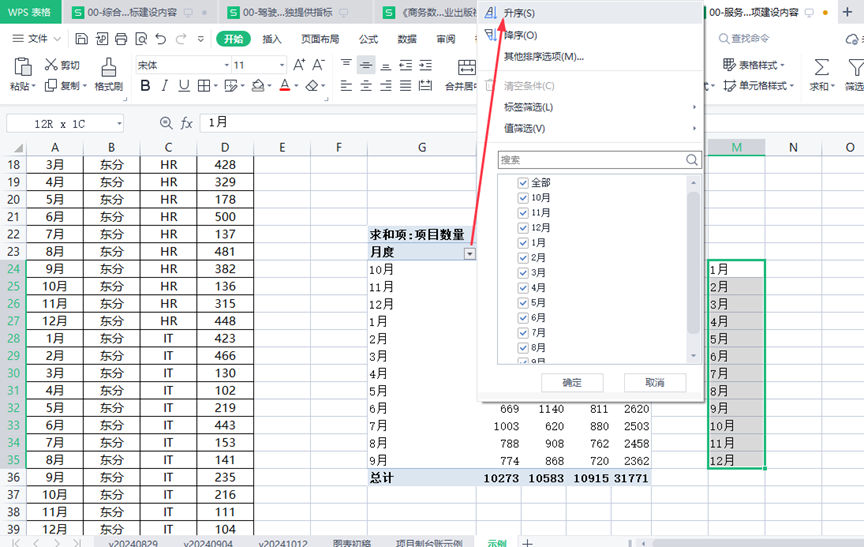Open the 单元格样式 dropdown
The image size is (864, 547).
[758, 85]
